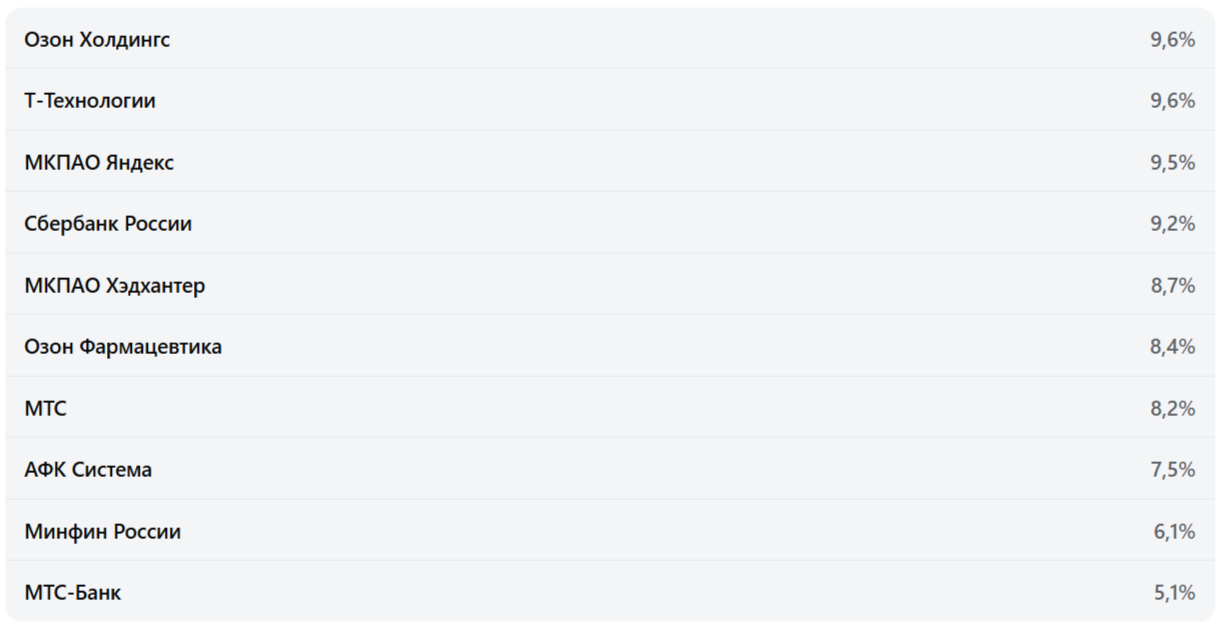Select the 8,4% percentage value
This screenshot has width=1217, height=625.
(x=1172, y=347)
